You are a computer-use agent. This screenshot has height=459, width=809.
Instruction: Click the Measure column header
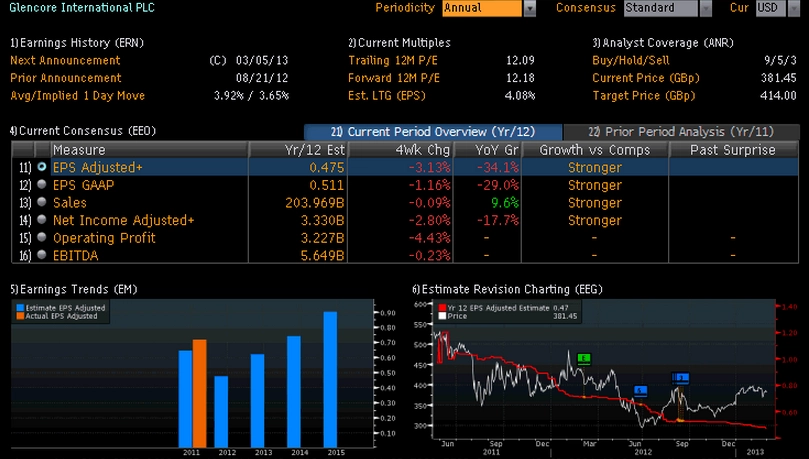(x=149, y=150)
